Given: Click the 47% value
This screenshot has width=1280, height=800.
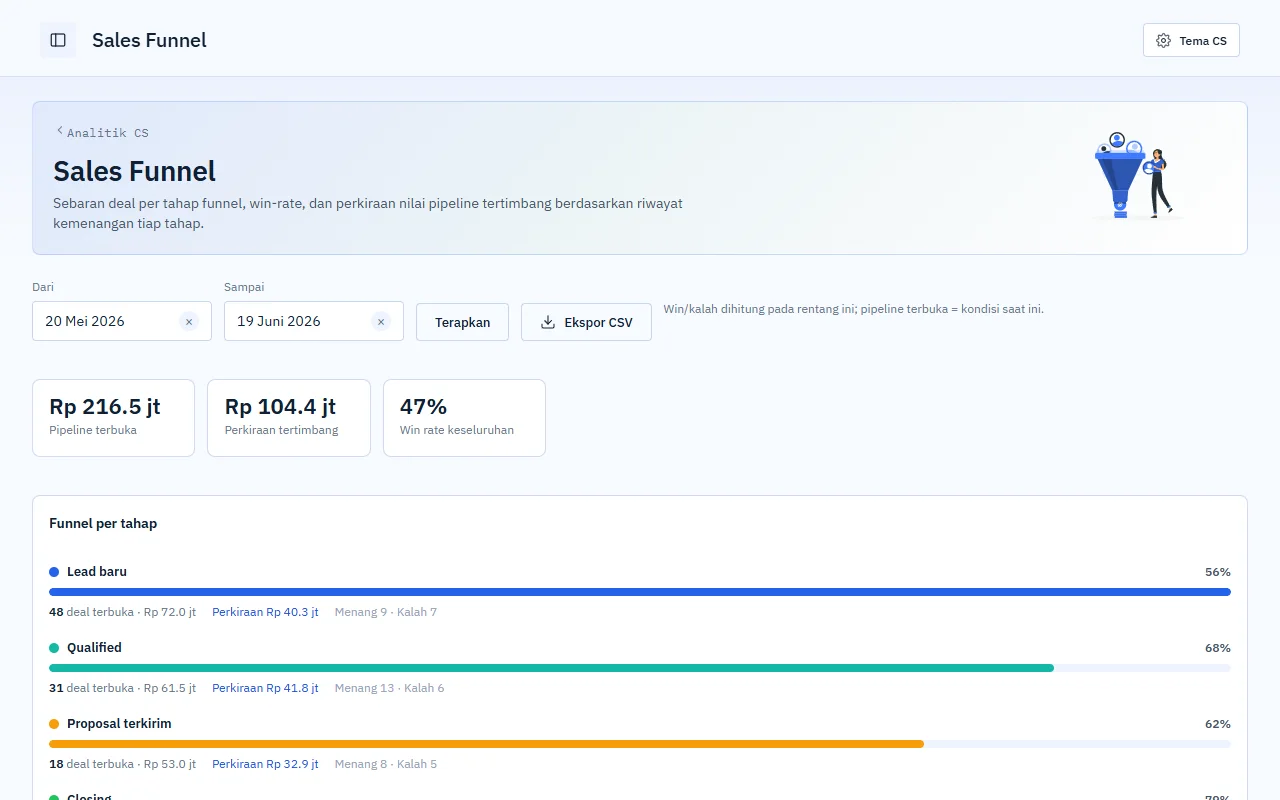Looking at the screenshot, I should [x=423, y=406].
